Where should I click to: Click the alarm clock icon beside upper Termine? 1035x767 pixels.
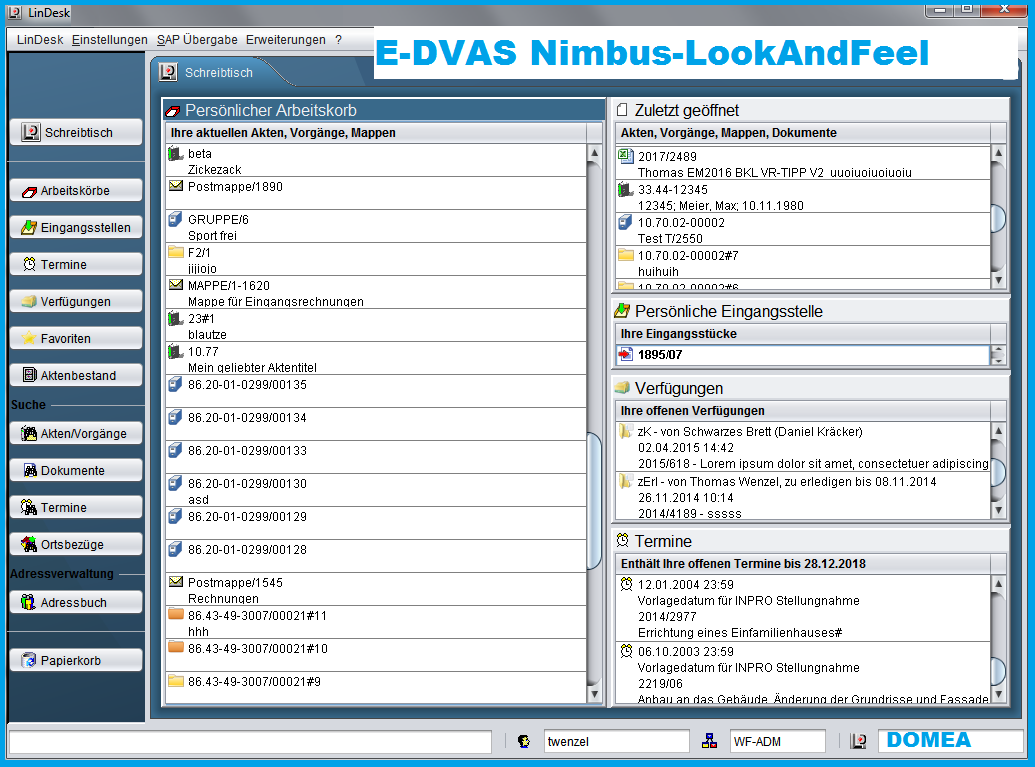click(29, 264)
